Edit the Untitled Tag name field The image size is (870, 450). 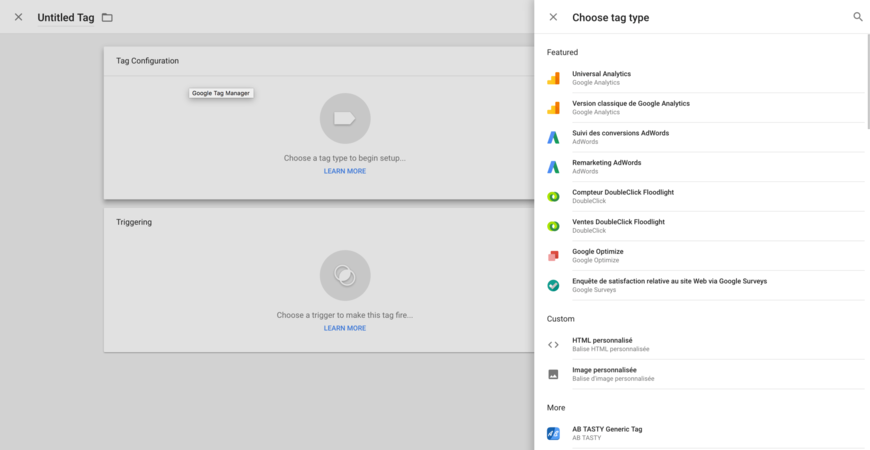65,18
